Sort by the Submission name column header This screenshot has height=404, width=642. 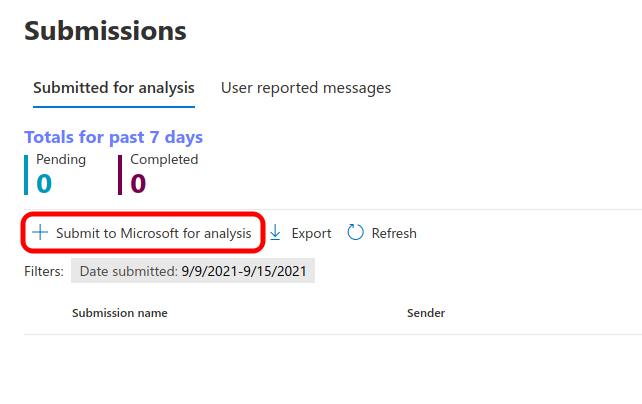point(119,313)
